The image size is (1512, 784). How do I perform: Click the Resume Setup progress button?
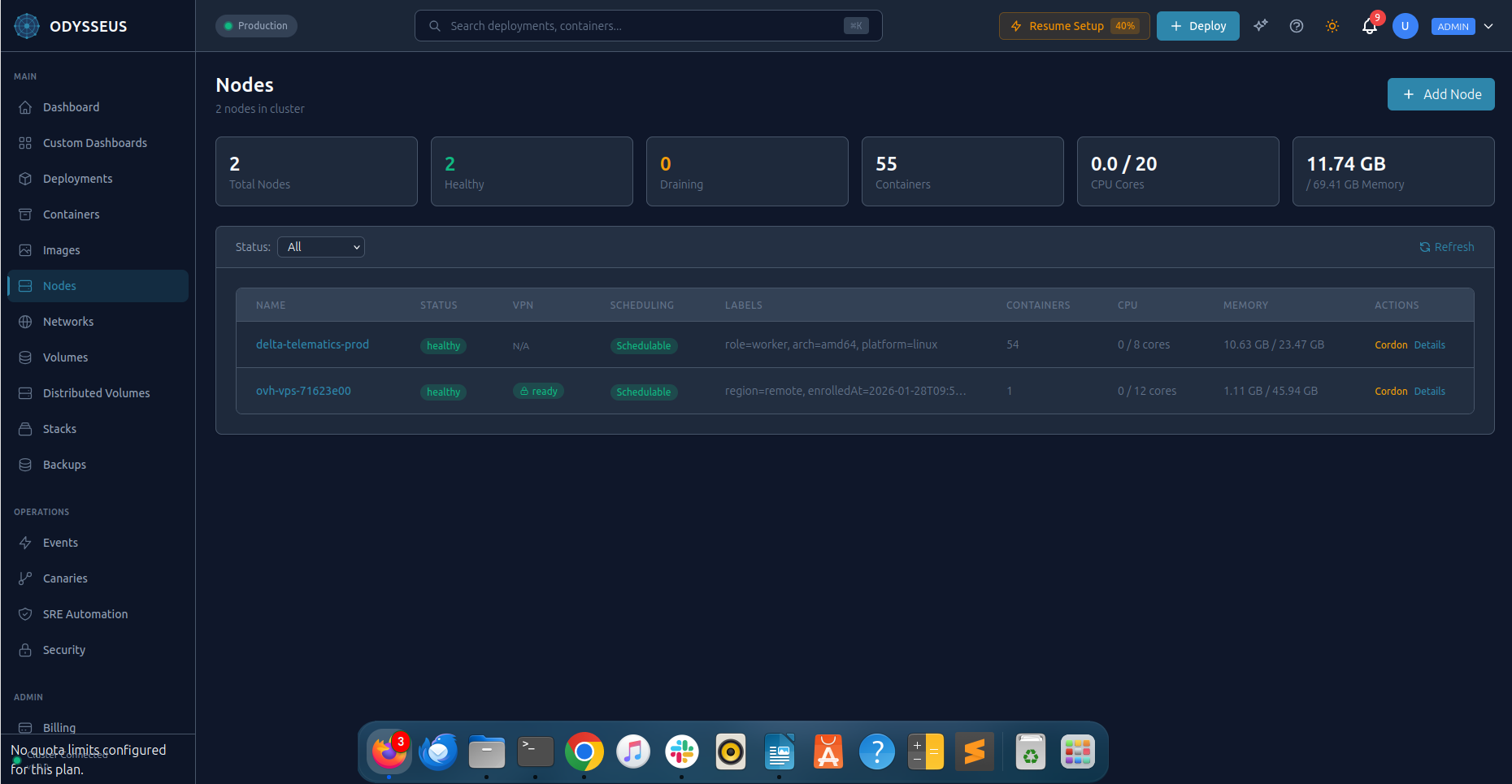tap(1074, 25)
